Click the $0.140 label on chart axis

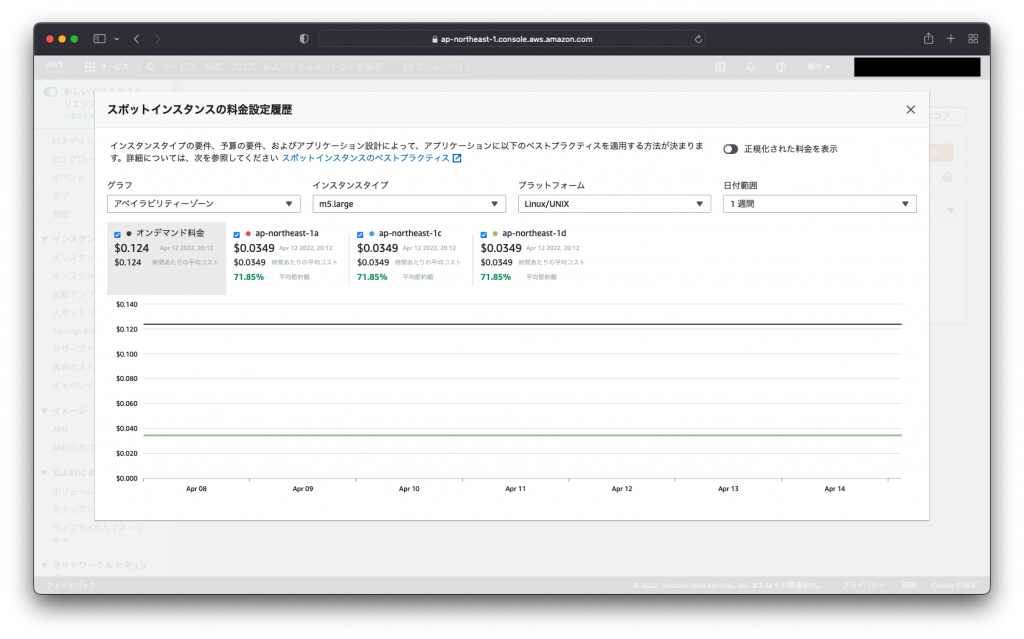[x=127, y=304]
